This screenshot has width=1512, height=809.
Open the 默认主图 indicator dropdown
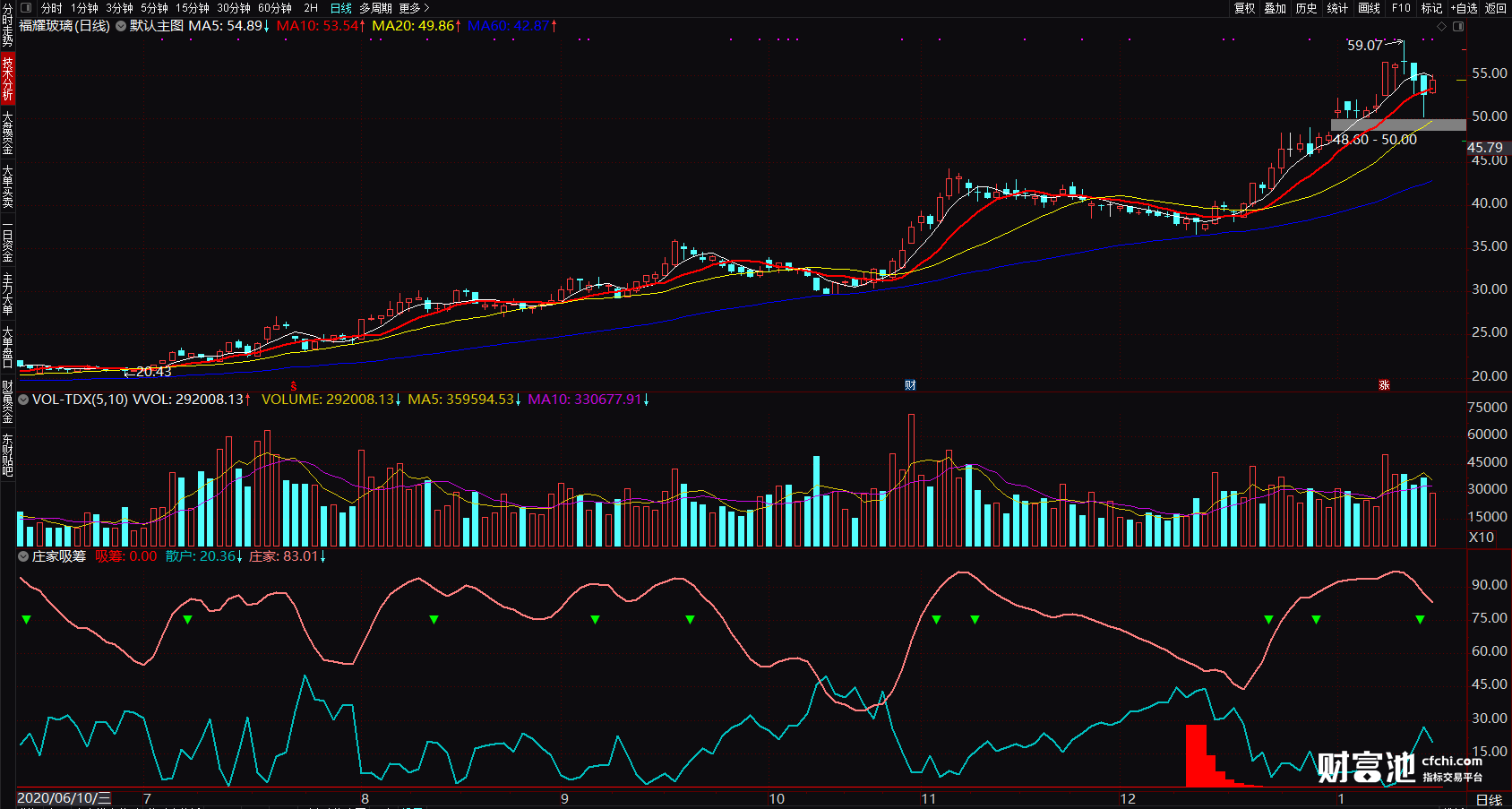coord(121,26)
